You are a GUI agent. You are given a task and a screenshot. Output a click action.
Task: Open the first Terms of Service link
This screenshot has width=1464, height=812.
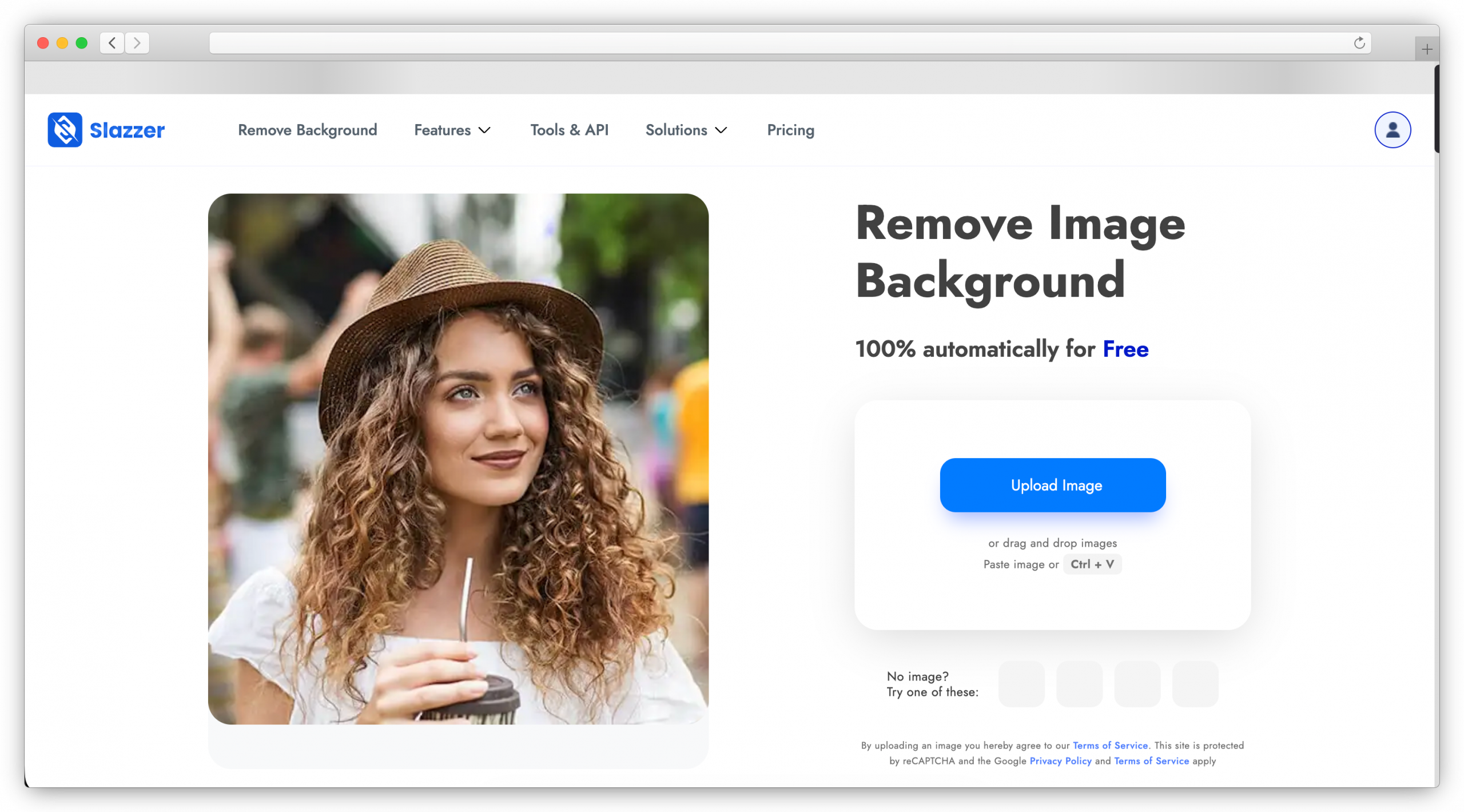[1110, 745]
